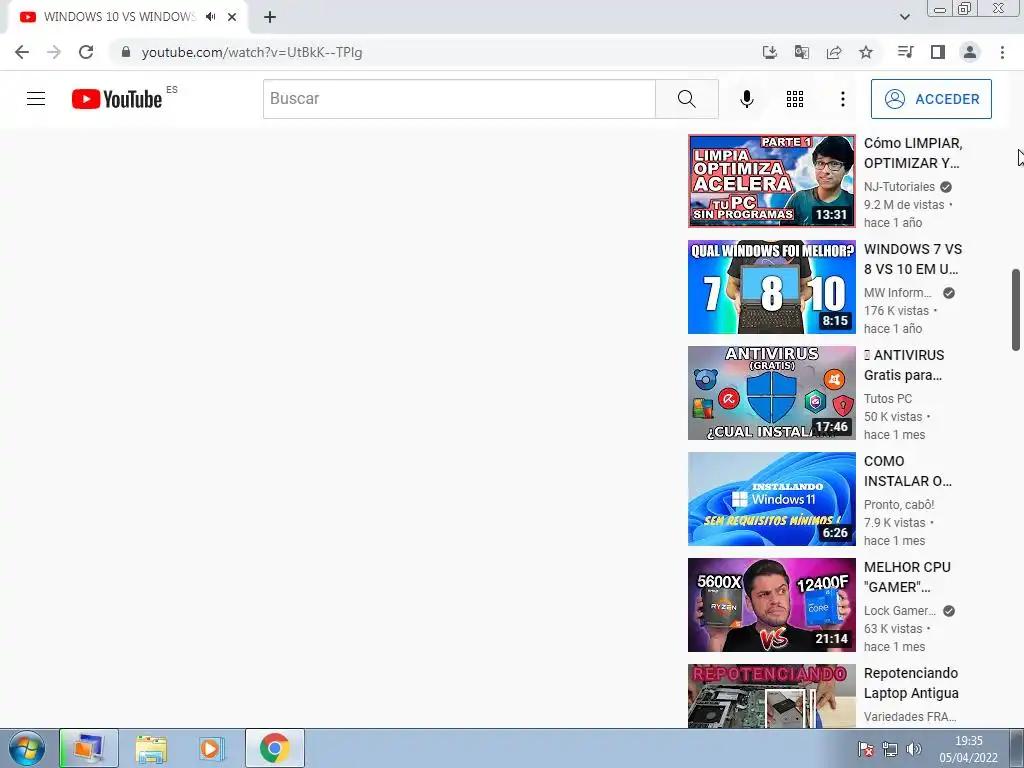Open the ANTIVIRUS gratis thumbnail
1024x768 pixels.
771,392
